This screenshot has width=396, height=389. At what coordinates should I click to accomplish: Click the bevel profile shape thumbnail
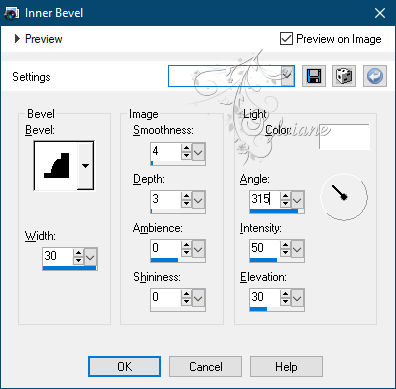pyautogui.click(x=56, y=165)
